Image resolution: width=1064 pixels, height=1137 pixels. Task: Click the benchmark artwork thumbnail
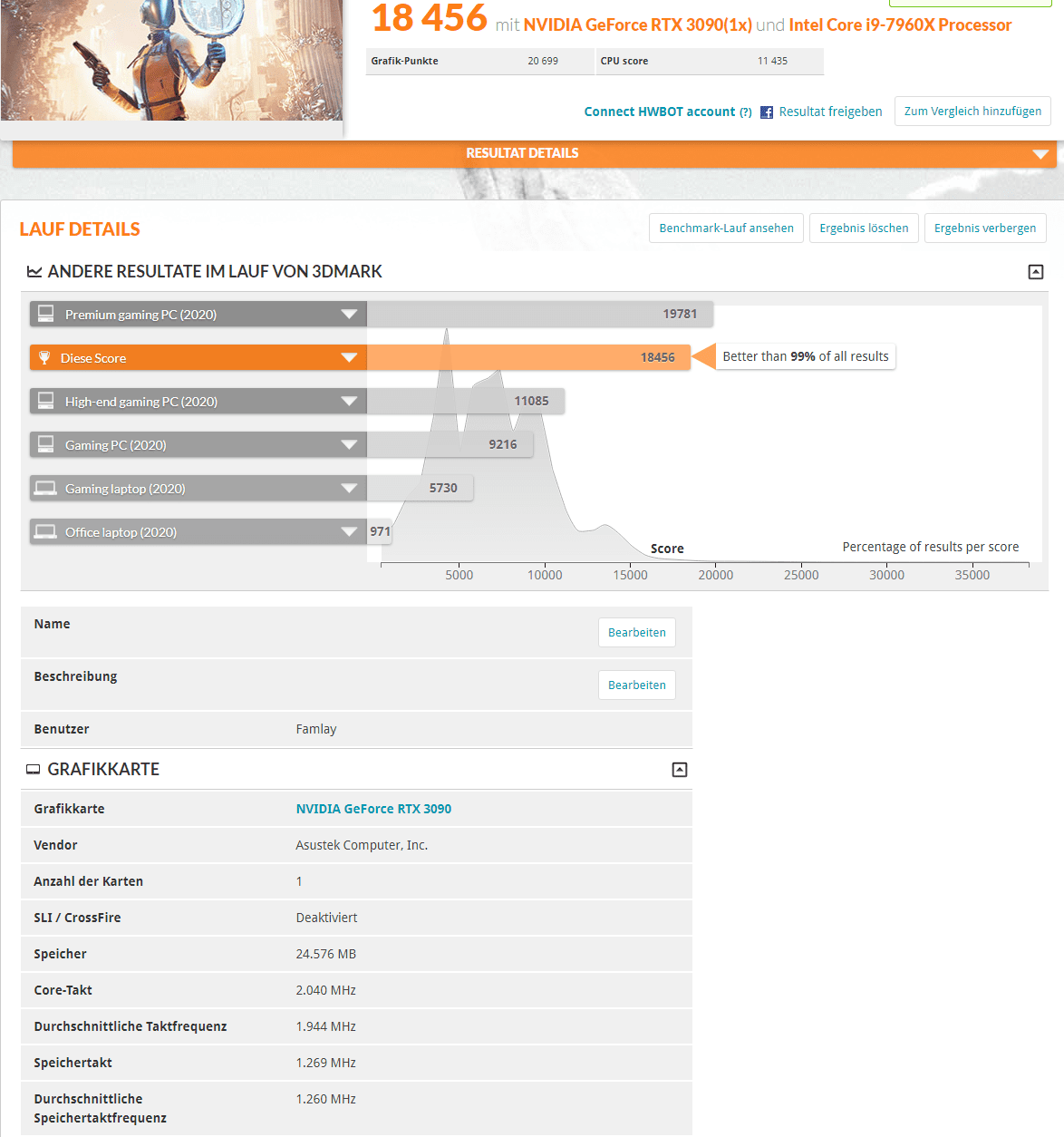click(x=171, y=60)
